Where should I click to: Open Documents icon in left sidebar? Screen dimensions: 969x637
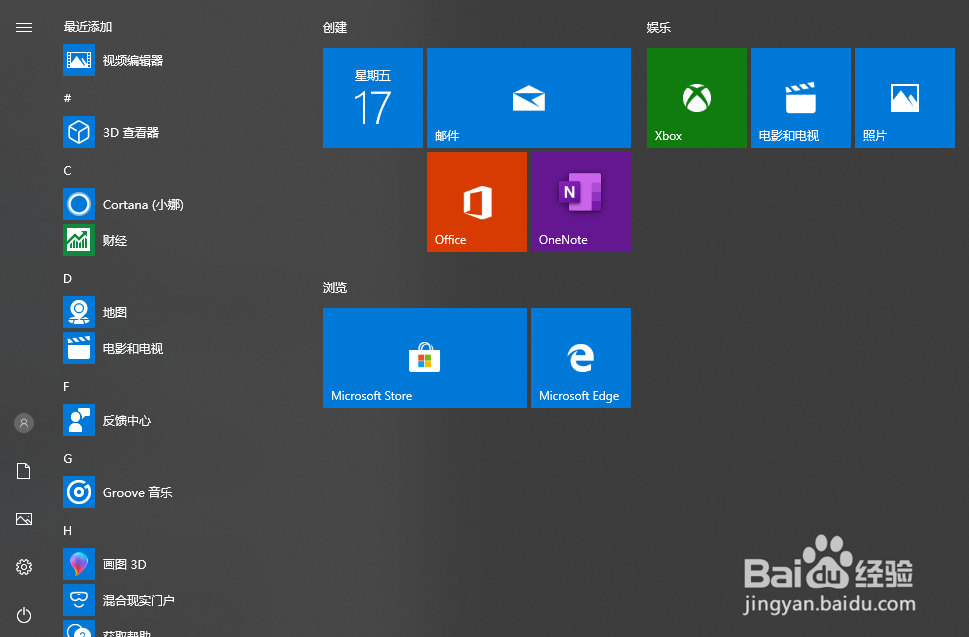pyautogui.click(x=23, y=471)
